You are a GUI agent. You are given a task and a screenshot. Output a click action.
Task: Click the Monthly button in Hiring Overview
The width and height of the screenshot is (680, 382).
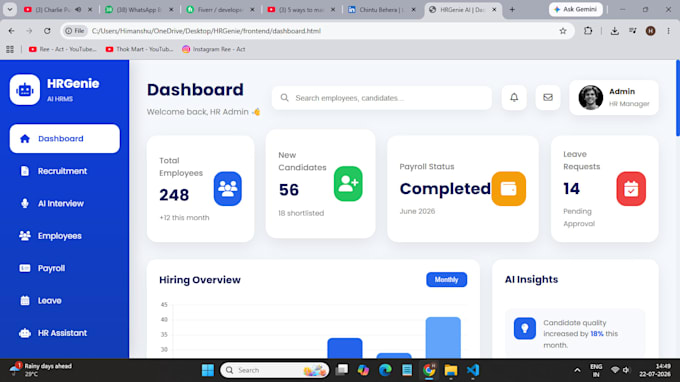click(x=446, y=280)
